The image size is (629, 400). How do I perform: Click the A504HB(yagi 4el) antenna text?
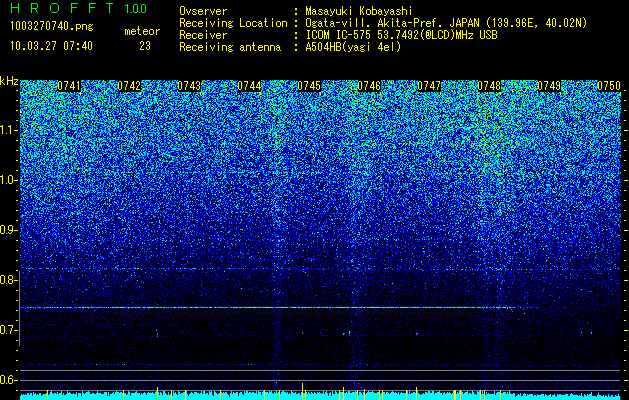click(x=353, y=47)
